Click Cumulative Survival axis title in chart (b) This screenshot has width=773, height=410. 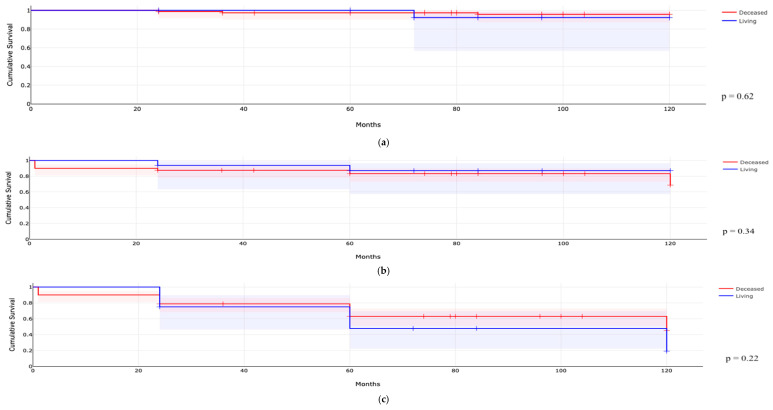coord(9,198)
